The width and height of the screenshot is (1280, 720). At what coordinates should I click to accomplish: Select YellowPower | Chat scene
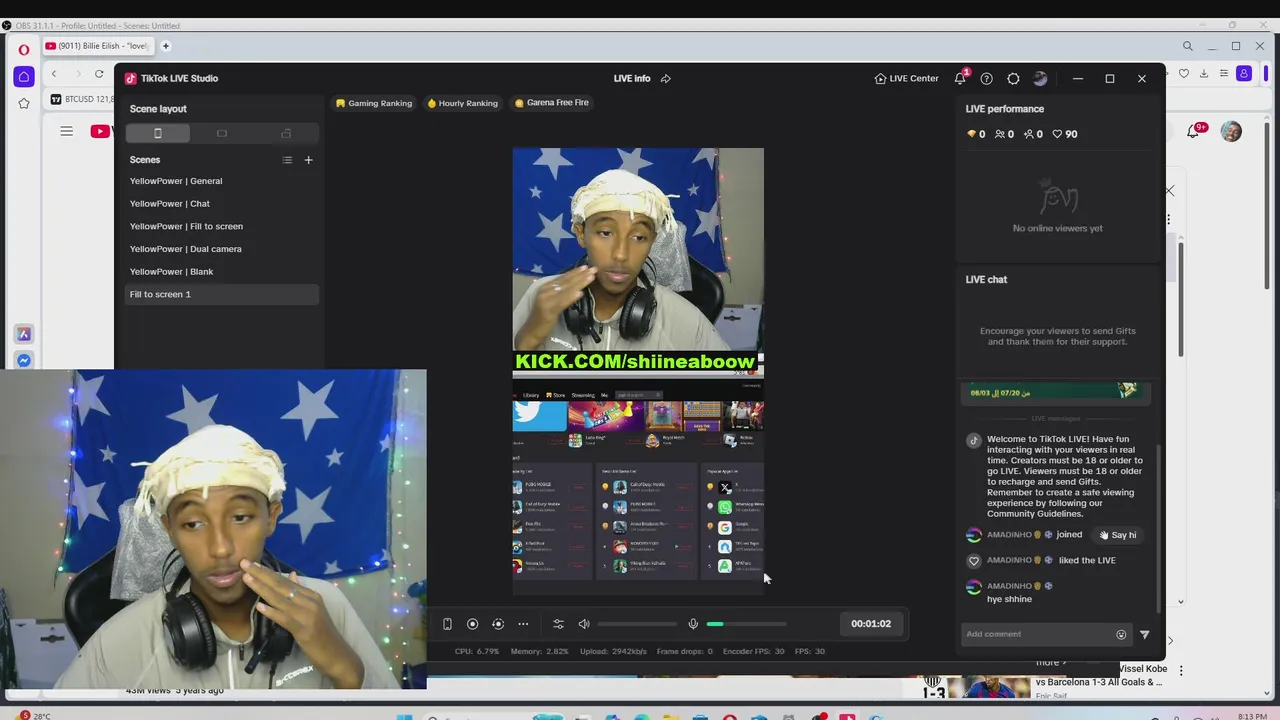[222, 204]
